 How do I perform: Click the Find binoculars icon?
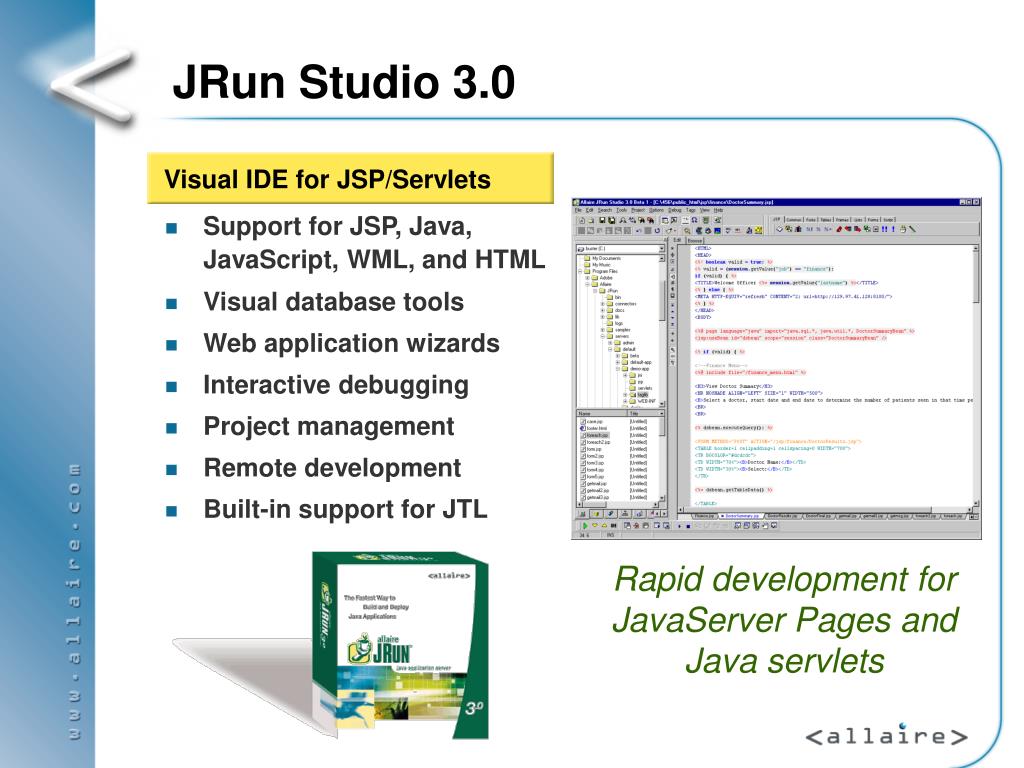pyautogui.click(x=623, y=220)
